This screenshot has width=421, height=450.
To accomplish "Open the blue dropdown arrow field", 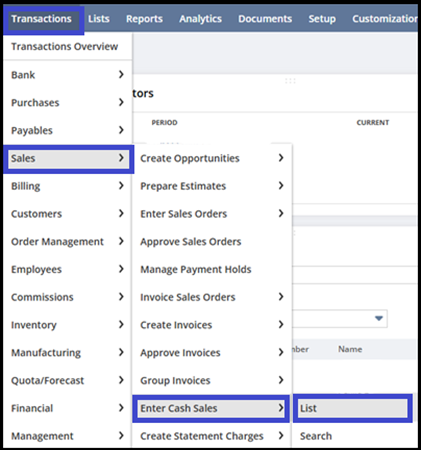I will click(x=379, y=318).
